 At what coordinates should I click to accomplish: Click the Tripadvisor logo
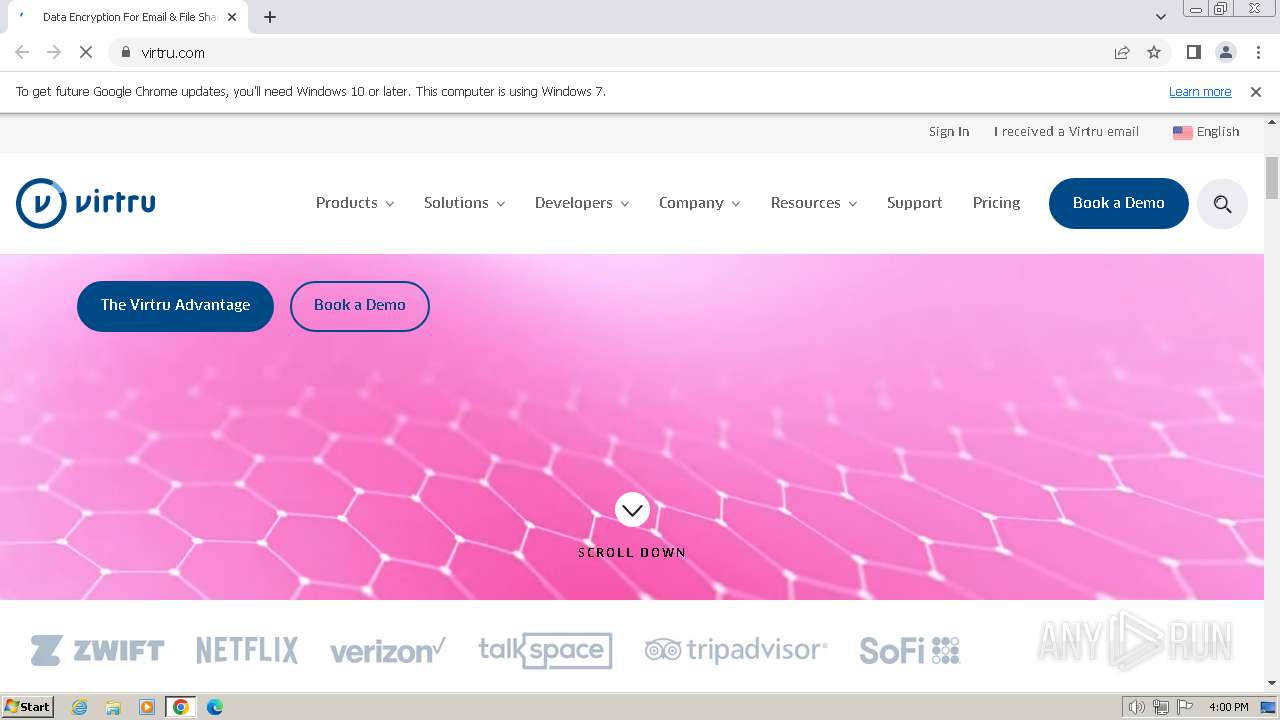click(736, 651)
